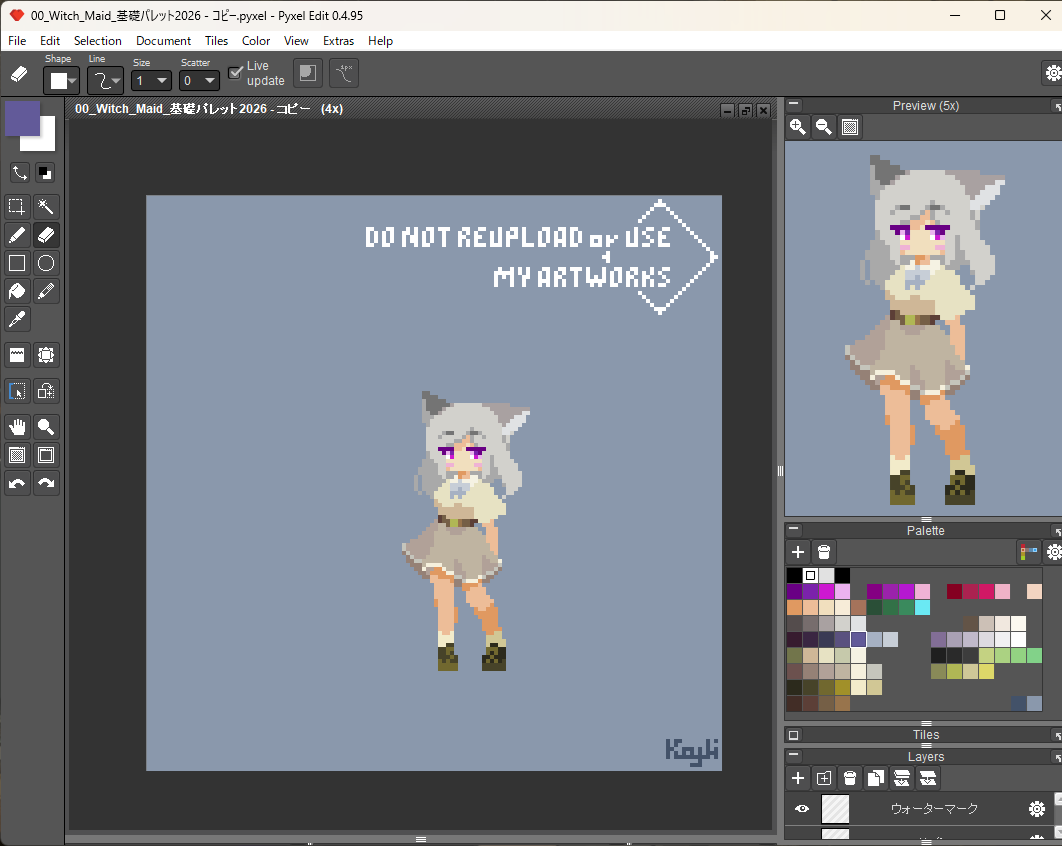The width and height of the screenshot is (1062, 846).
Task: Open the Color menu
Action: click(256, 41)
